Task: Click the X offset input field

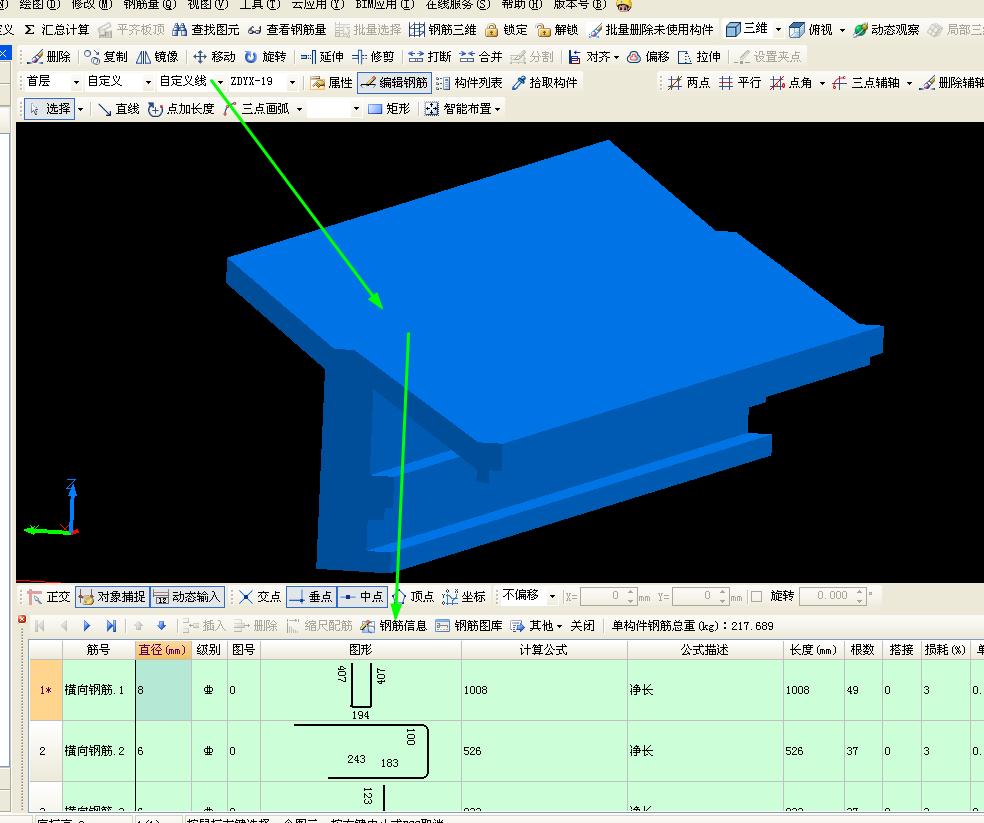Action: [607, 596]
